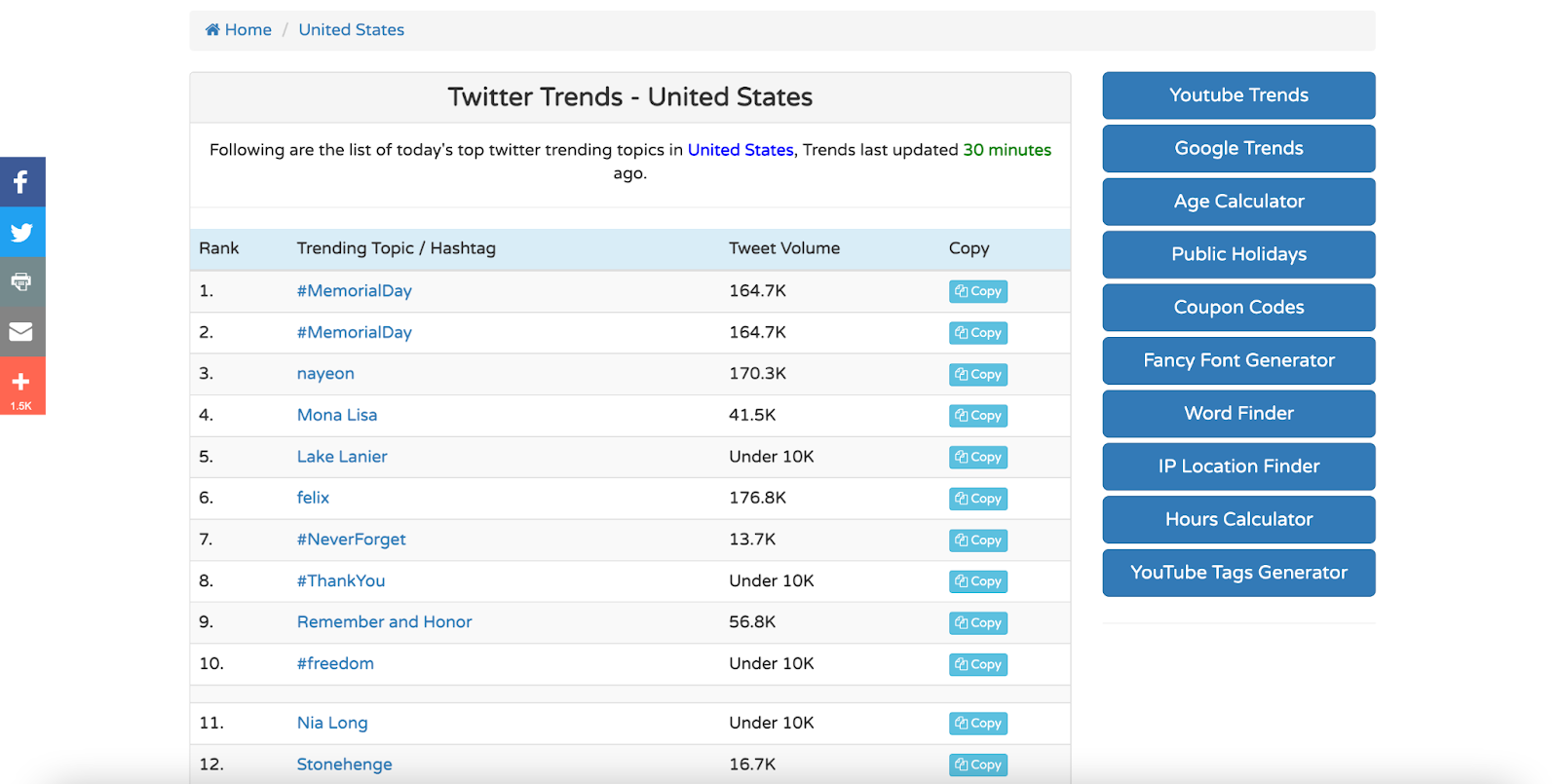This screenshot has height=784, width=1559.
Task: Copy the Remember and Honor trend
Action: pos(978,623)
